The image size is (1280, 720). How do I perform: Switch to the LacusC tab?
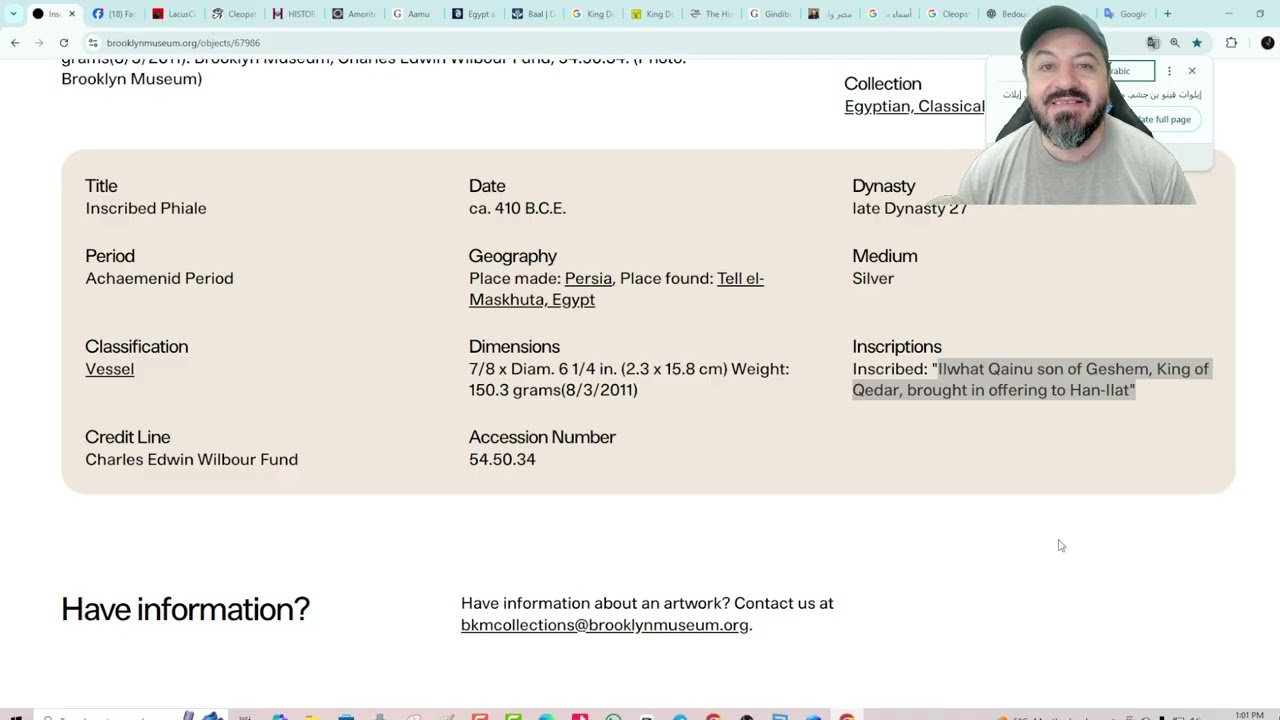click(x=175, y=14)
